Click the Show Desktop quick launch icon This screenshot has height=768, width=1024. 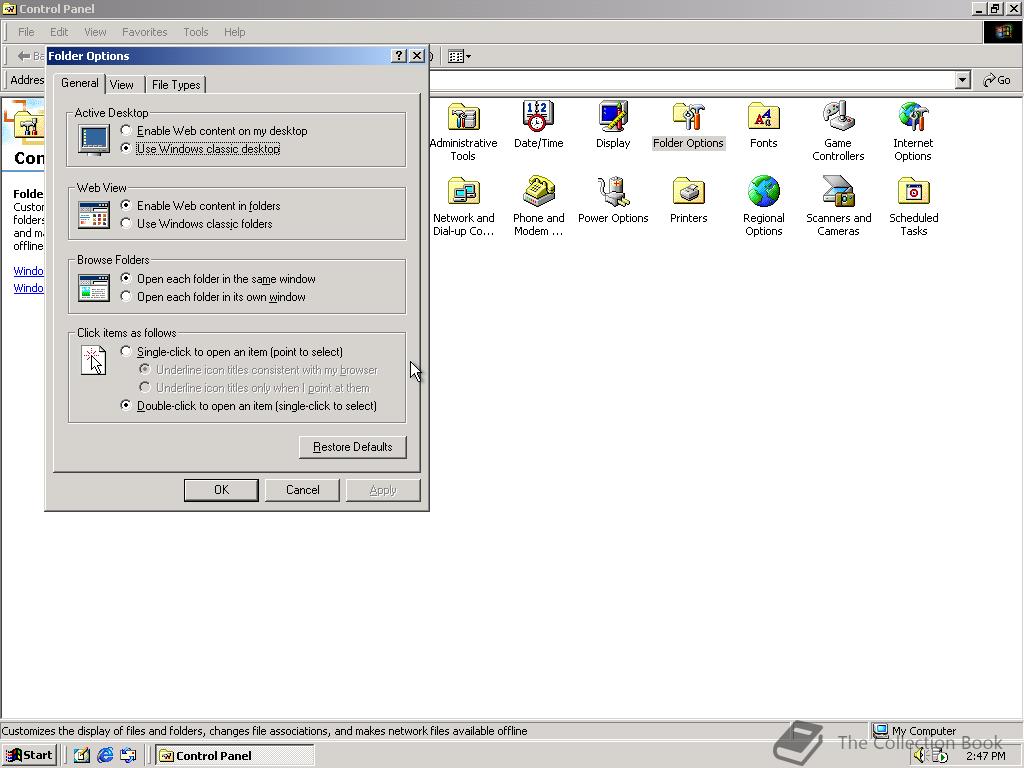82,756
